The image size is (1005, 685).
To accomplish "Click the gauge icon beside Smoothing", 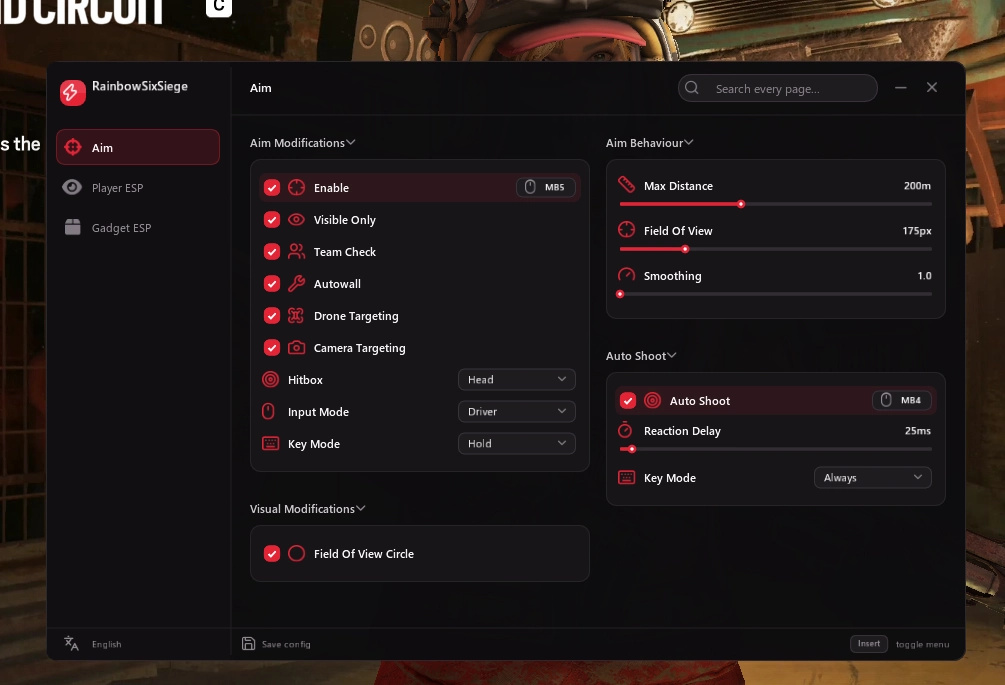I will click(626, 275).
